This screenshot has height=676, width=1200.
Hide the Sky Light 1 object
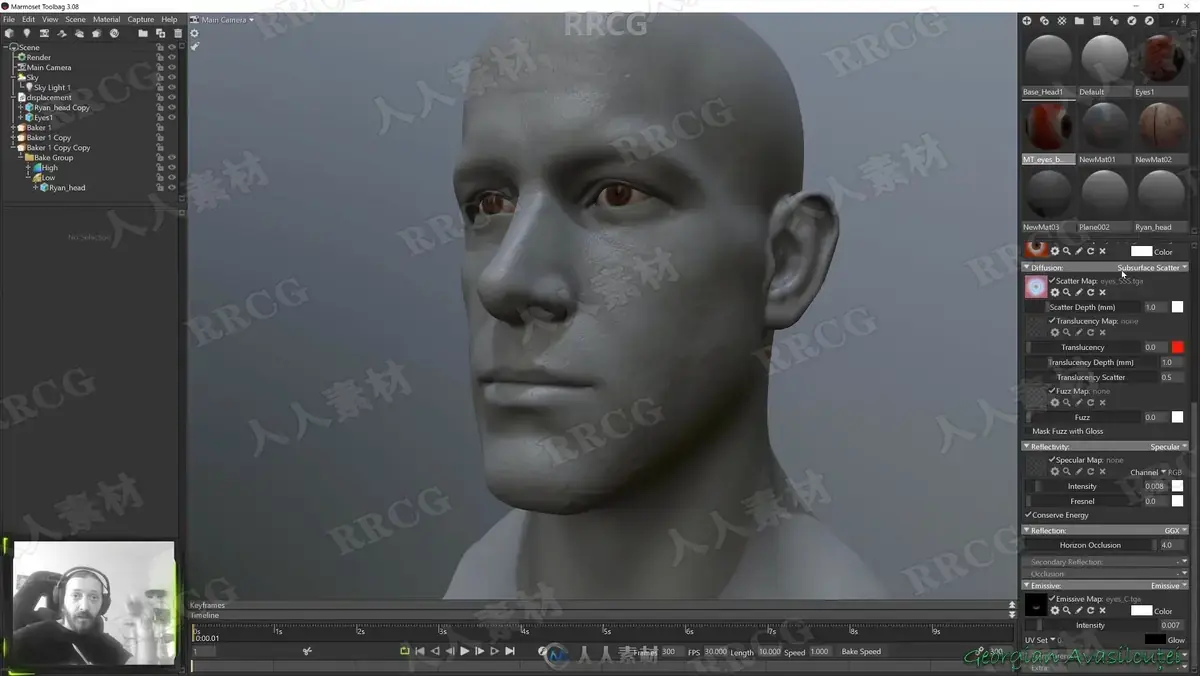tap(171, 87)
